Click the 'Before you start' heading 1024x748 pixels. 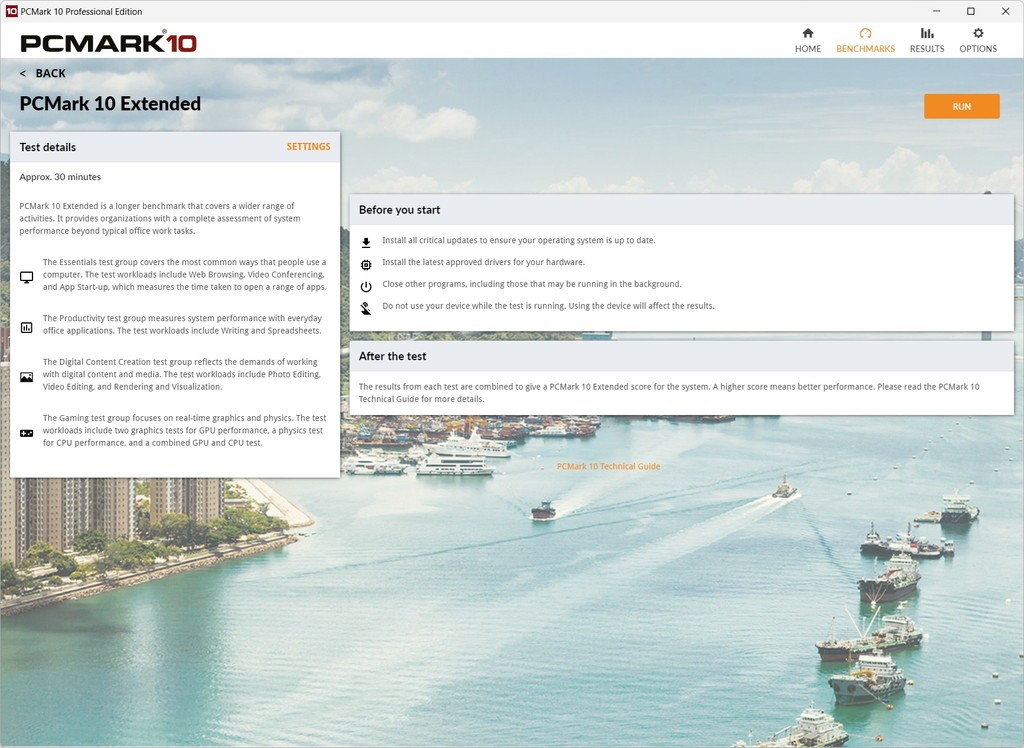(399, 210)
